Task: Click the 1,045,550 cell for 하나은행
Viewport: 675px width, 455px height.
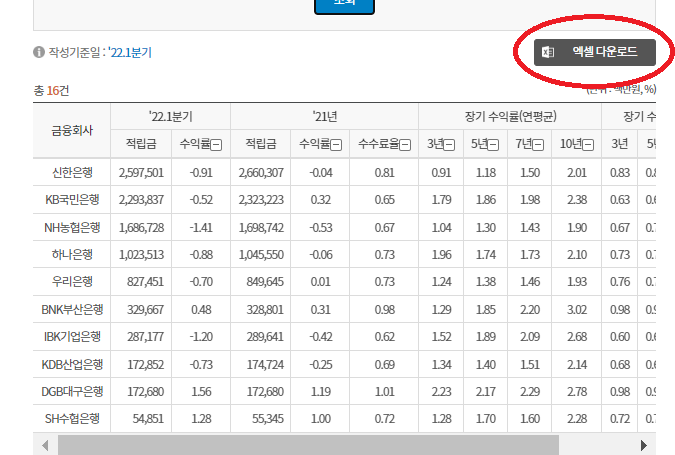Action: pos(261,254)
